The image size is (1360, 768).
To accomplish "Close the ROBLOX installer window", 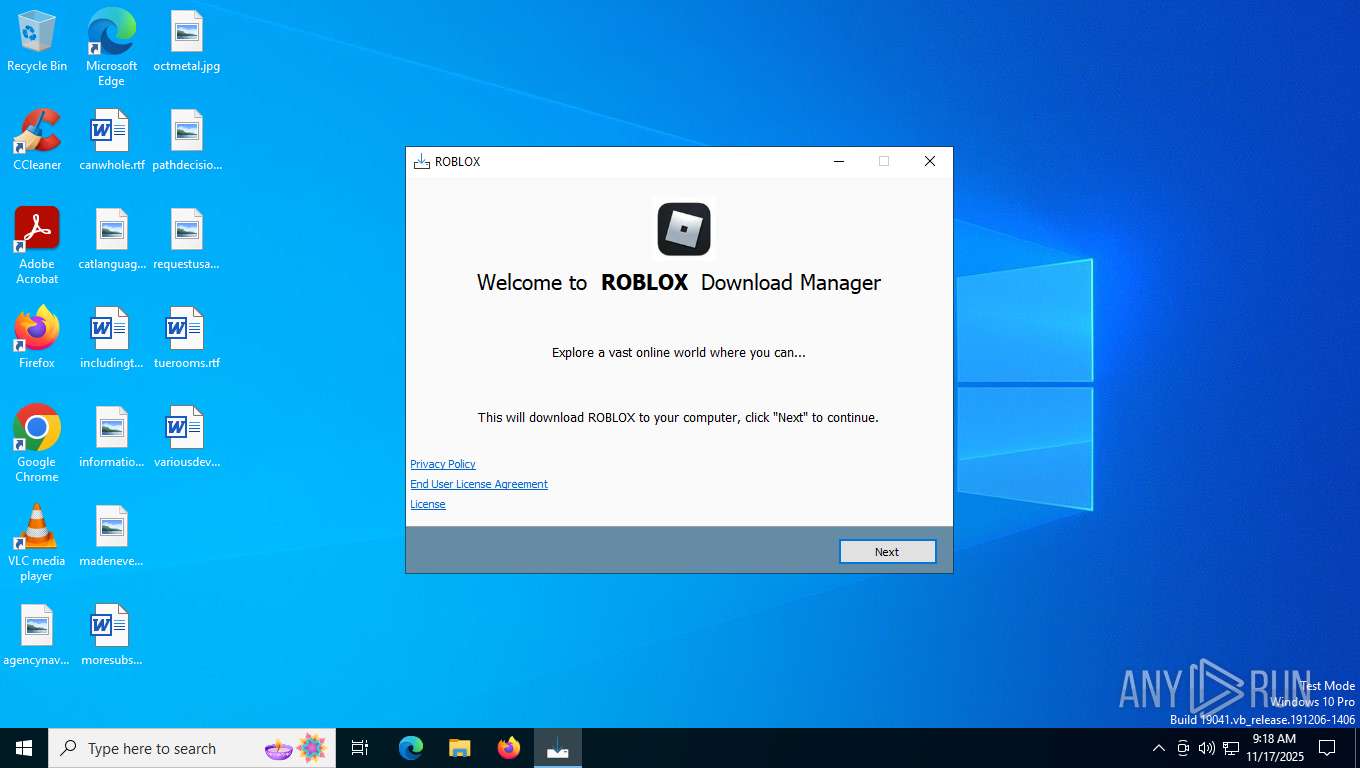I will click(930, 162).
